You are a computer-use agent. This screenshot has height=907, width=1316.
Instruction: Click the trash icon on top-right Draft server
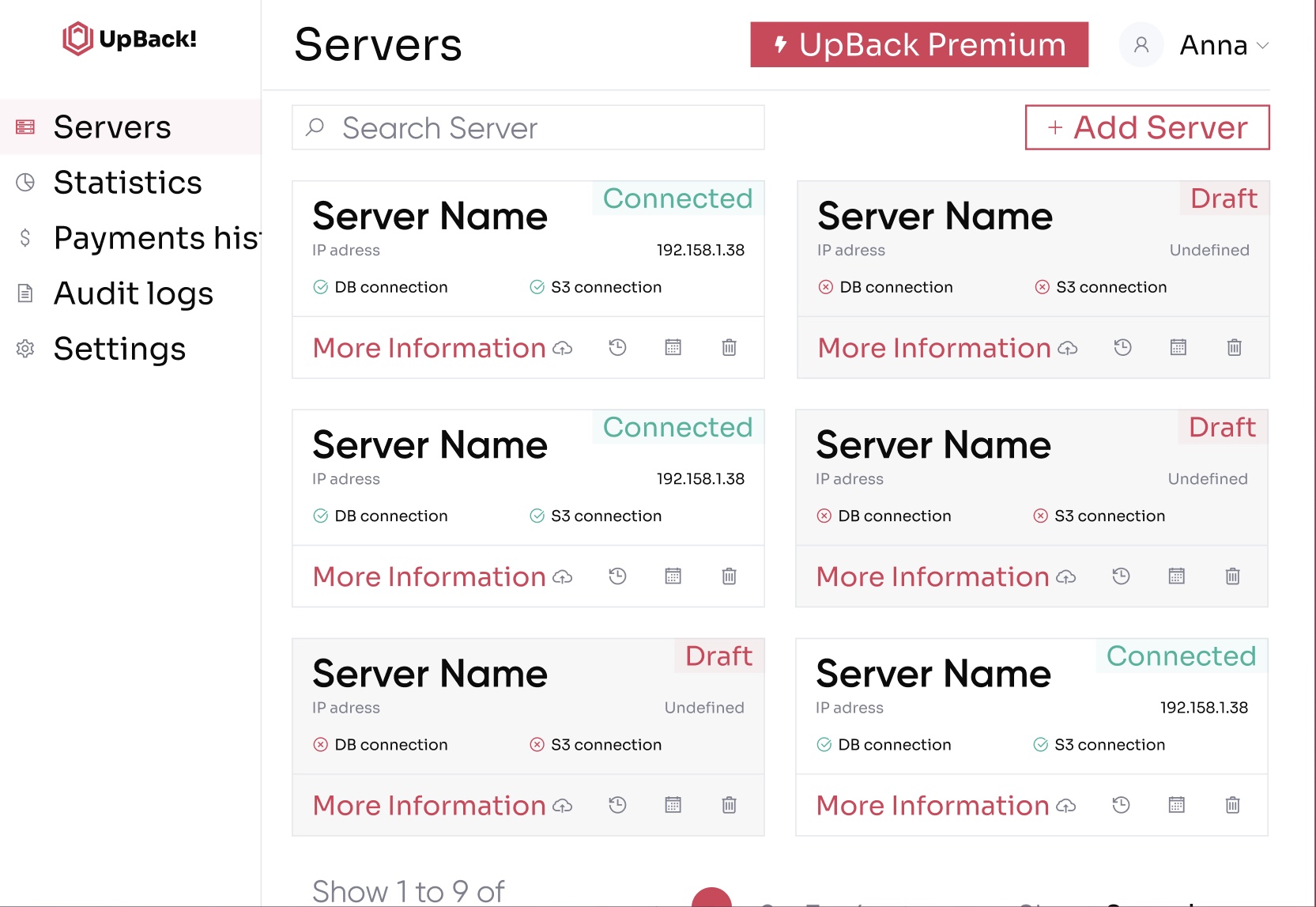tap(1234, 347)
